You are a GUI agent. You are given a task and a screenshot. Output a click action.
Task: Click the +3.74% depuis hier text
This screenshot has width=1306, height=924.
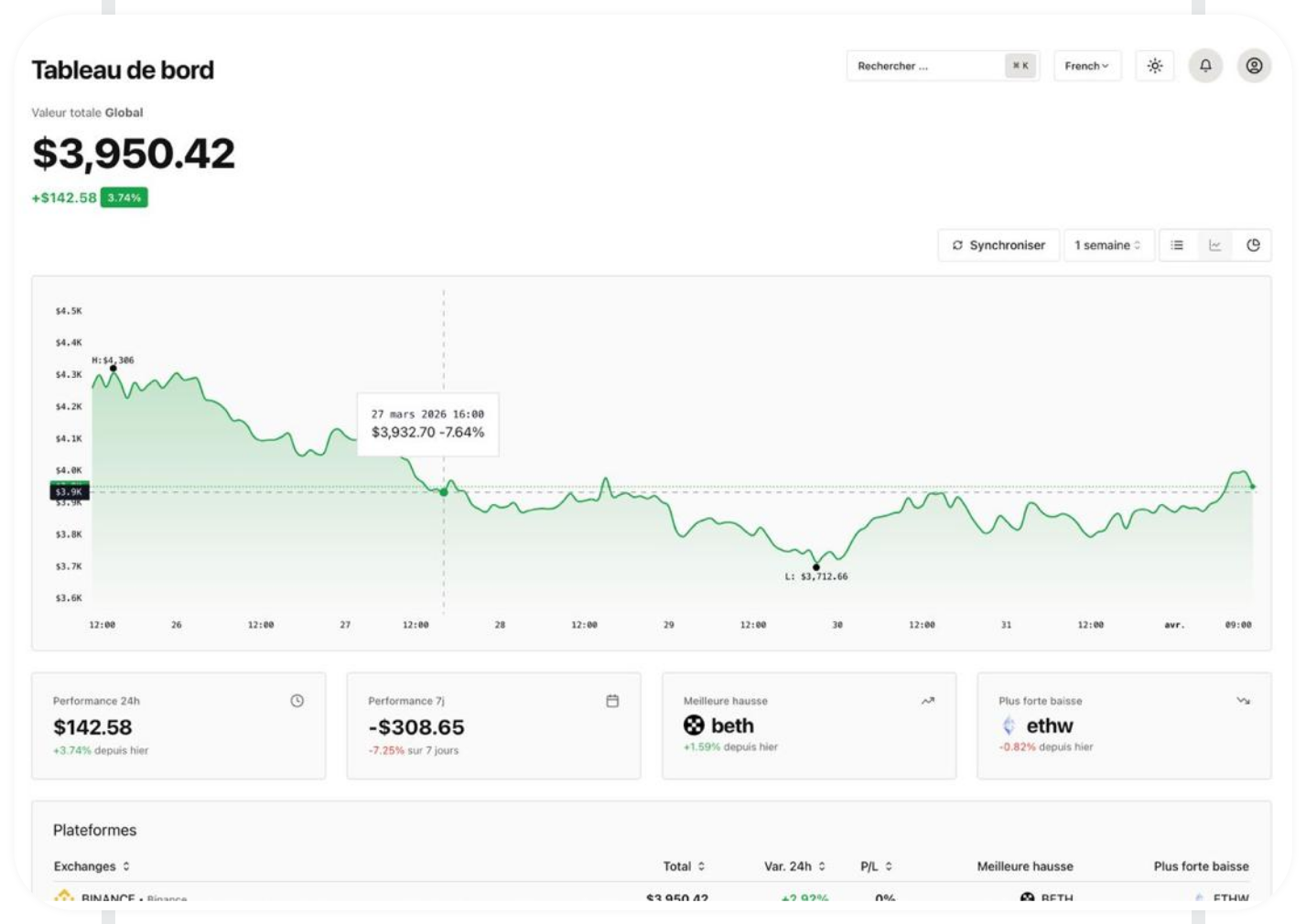(x=101, y=750)
